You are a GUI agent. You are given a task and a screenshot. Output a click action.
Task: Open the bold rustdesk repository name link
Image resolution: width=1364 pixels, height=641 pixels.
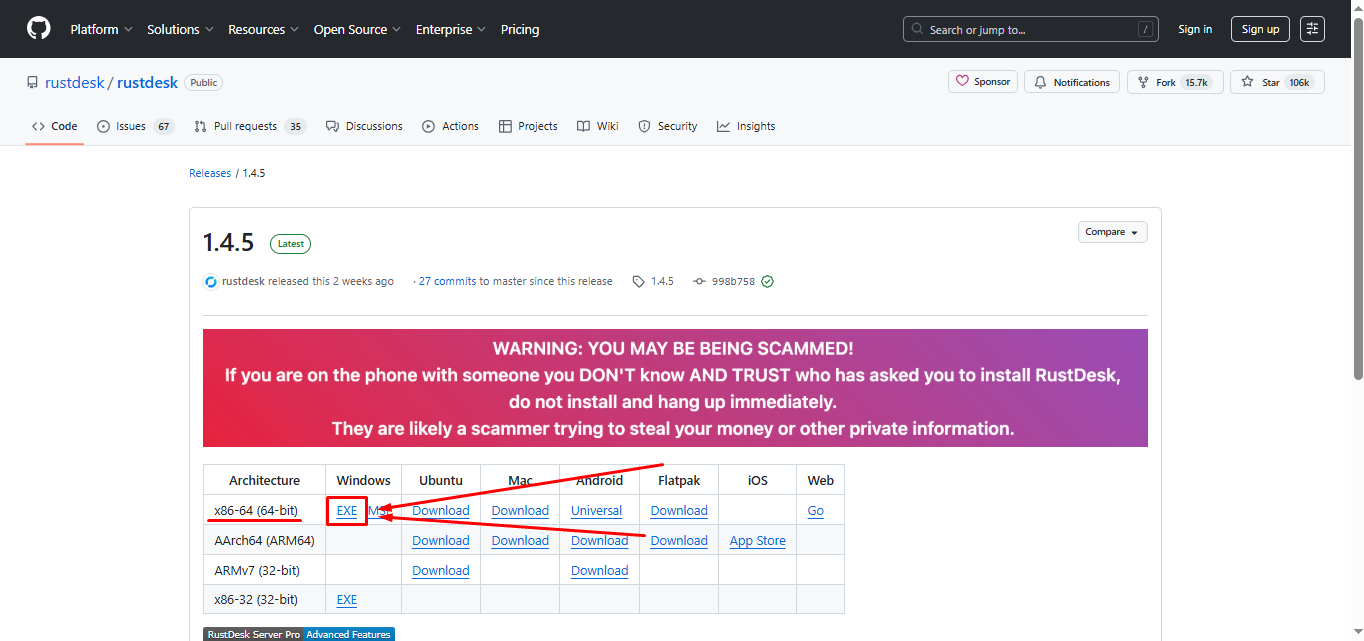click(x=147, y=83)
